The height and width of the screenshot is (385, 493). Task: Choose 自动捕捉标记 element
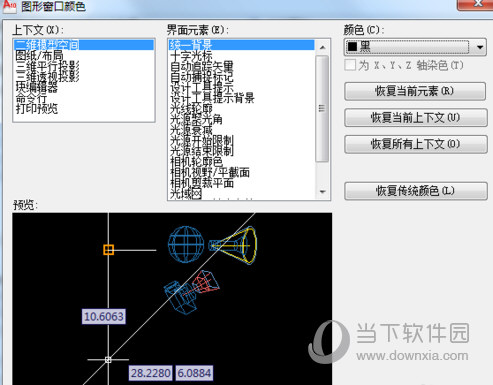coord(202,77)
